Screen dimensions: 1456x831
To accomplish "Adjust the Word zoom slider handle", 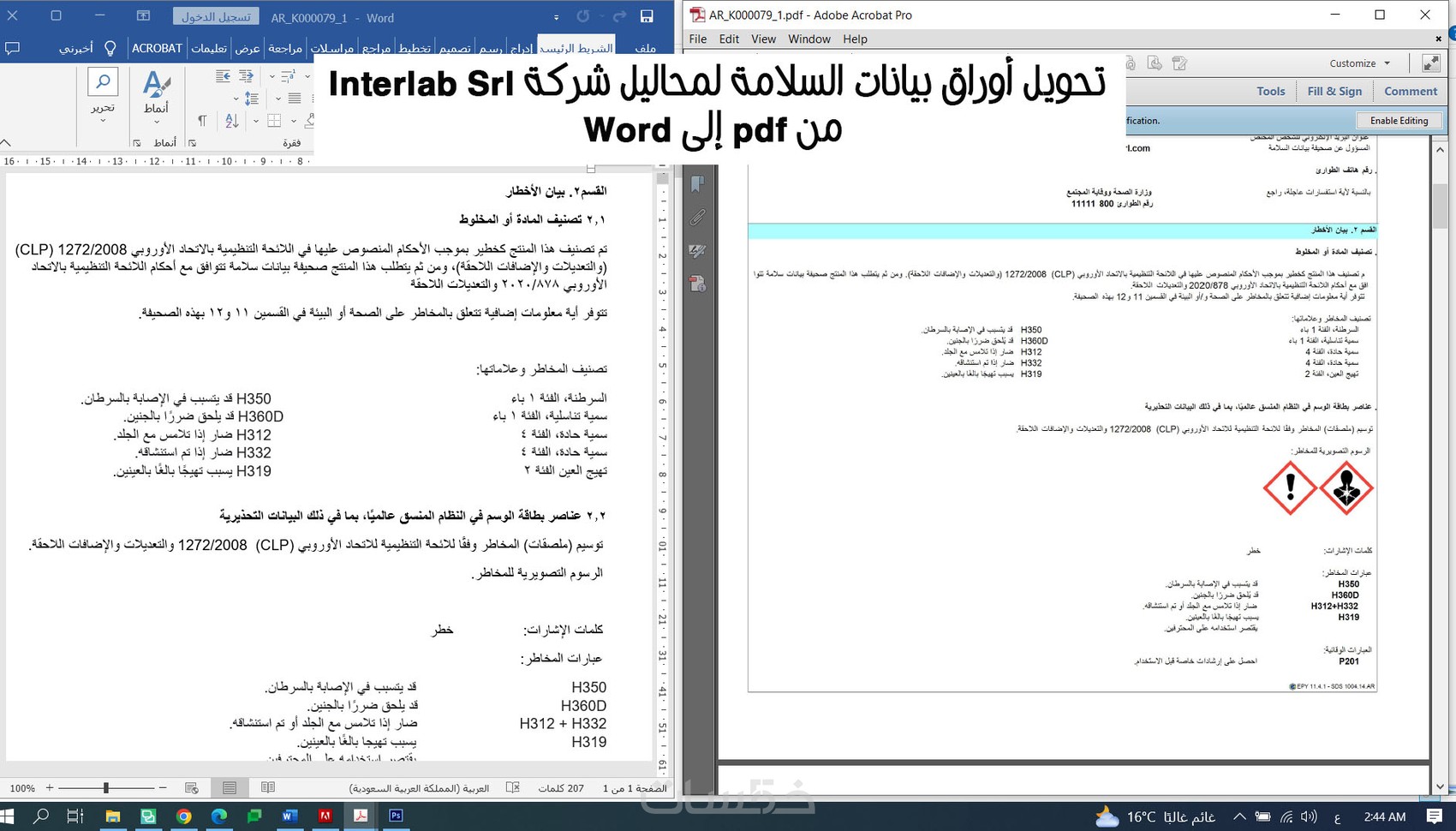I will [x=106, y=787].
